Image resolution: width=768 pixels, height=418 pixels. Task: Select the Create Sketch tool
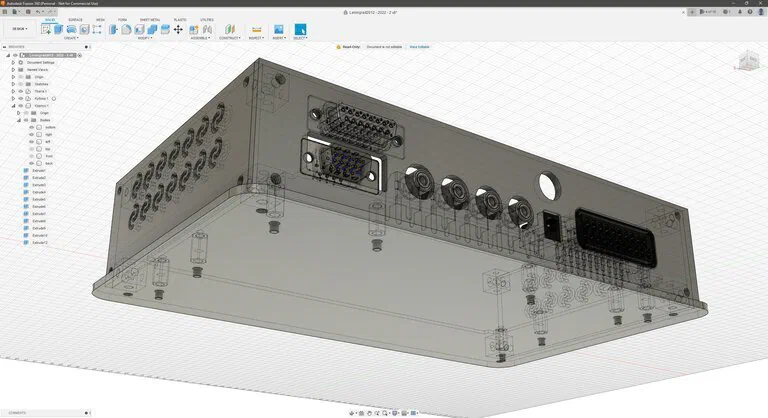tap(46, 29)
